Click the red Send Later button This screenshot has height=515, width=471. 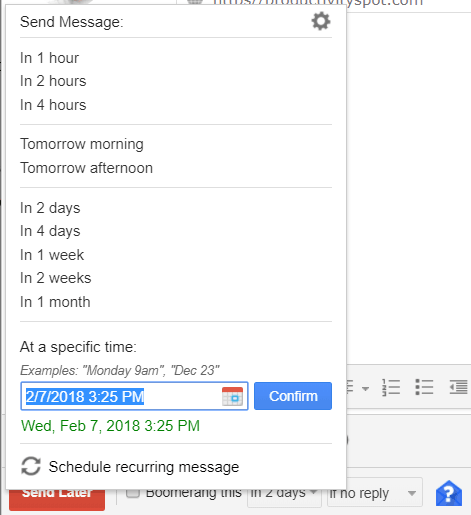57,498
